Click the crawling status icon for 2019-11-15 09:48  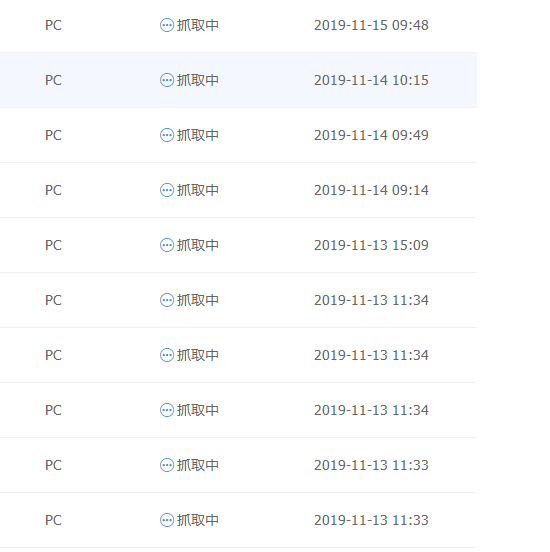click(x=167, y=25)
